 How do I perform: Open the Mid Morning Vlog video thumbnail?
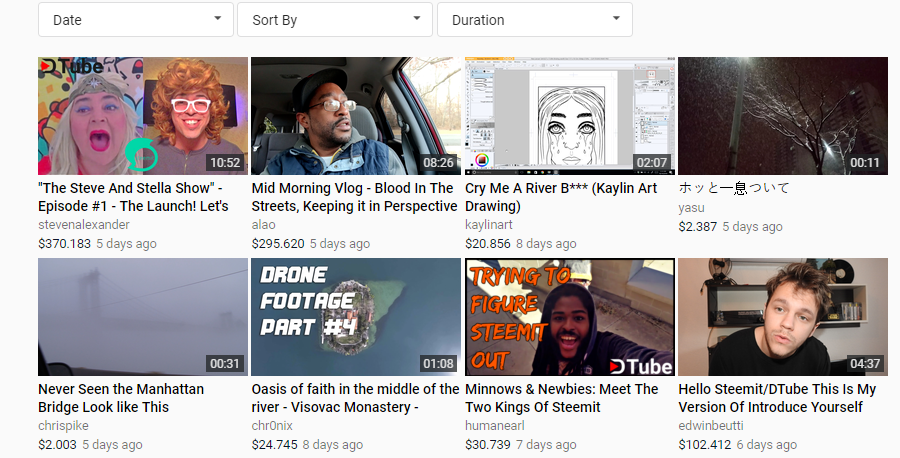click(356, 116)
